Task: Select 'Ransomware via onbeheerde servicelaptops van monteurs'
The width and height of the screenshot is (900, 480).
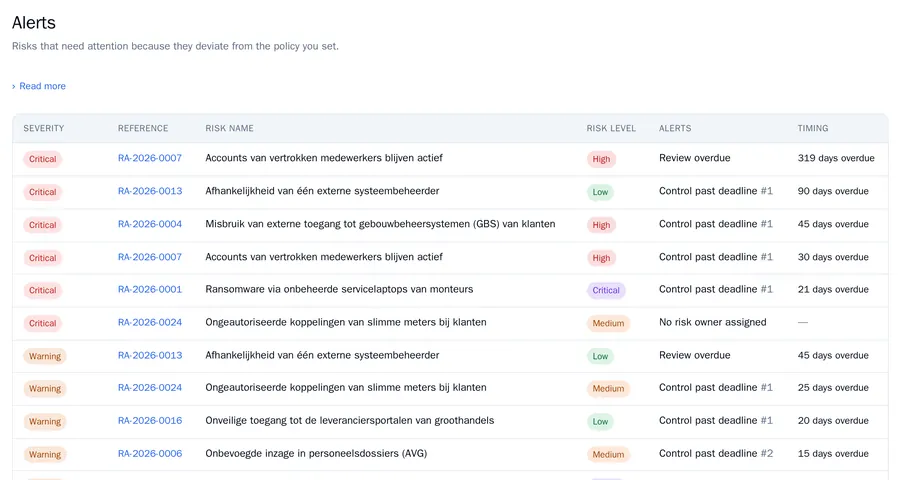Action: click(339, 289)
